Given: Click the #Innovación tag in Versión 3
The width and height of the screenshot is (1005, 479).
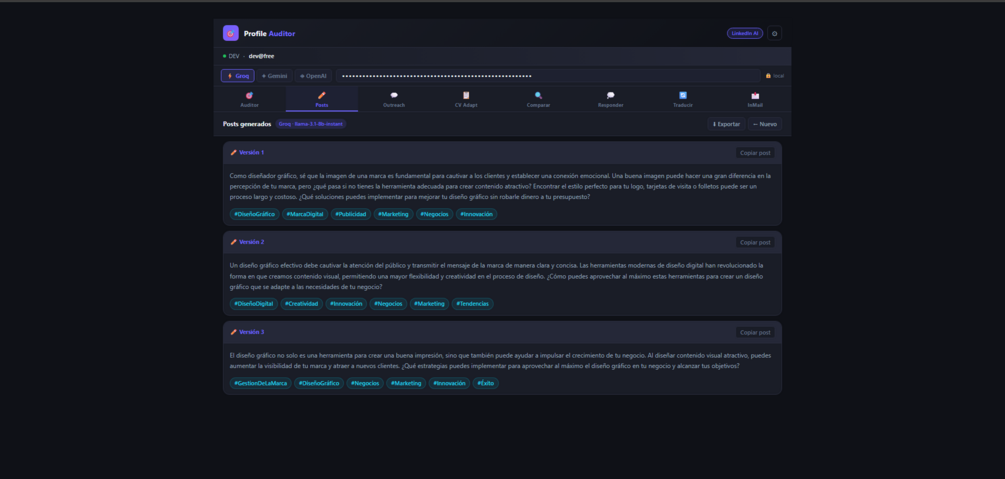Looking at the screenshot, I should (449, 383).
